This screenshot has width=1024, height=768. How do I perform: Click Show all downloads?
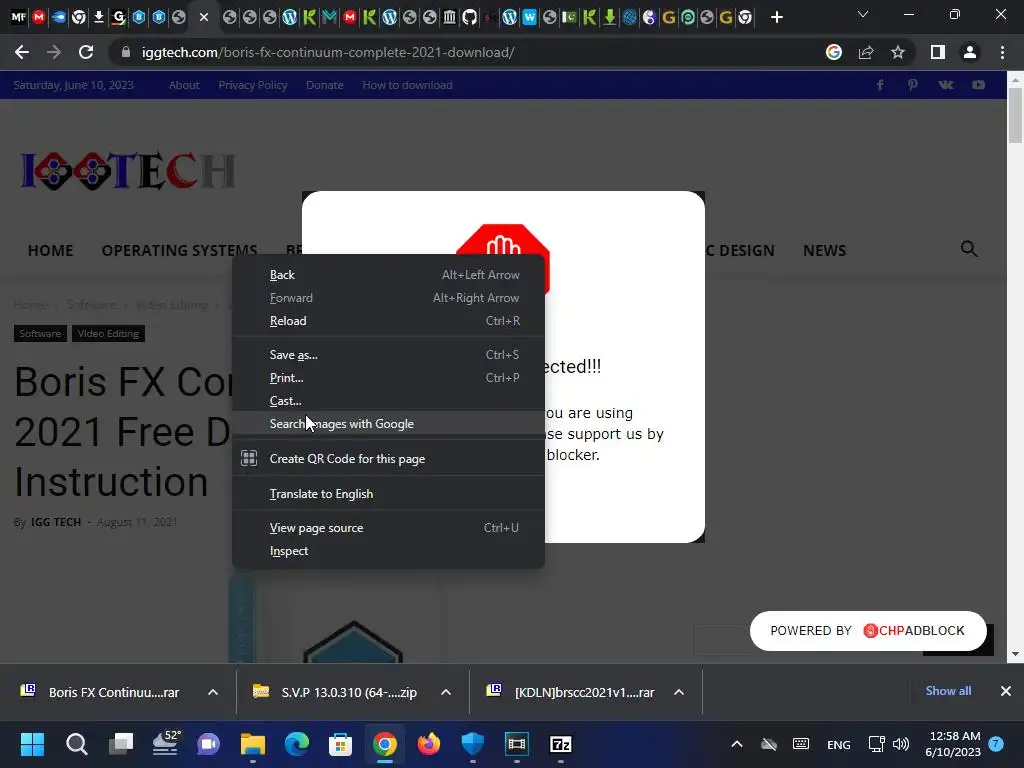pyautogui.click(x=948, y=691)
